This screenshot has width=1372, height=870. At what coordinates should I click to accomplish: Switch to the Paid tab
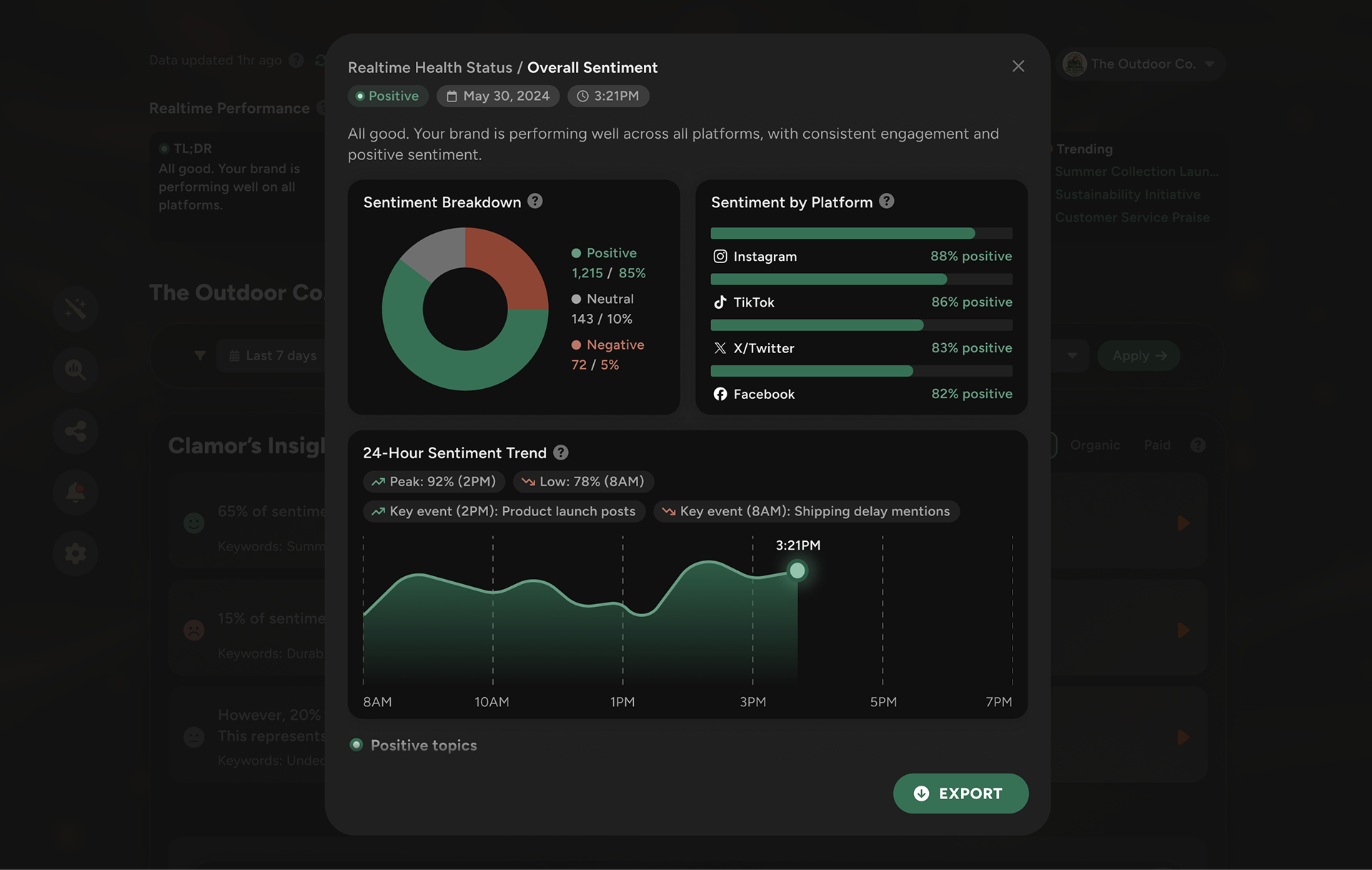(1156, 445)
